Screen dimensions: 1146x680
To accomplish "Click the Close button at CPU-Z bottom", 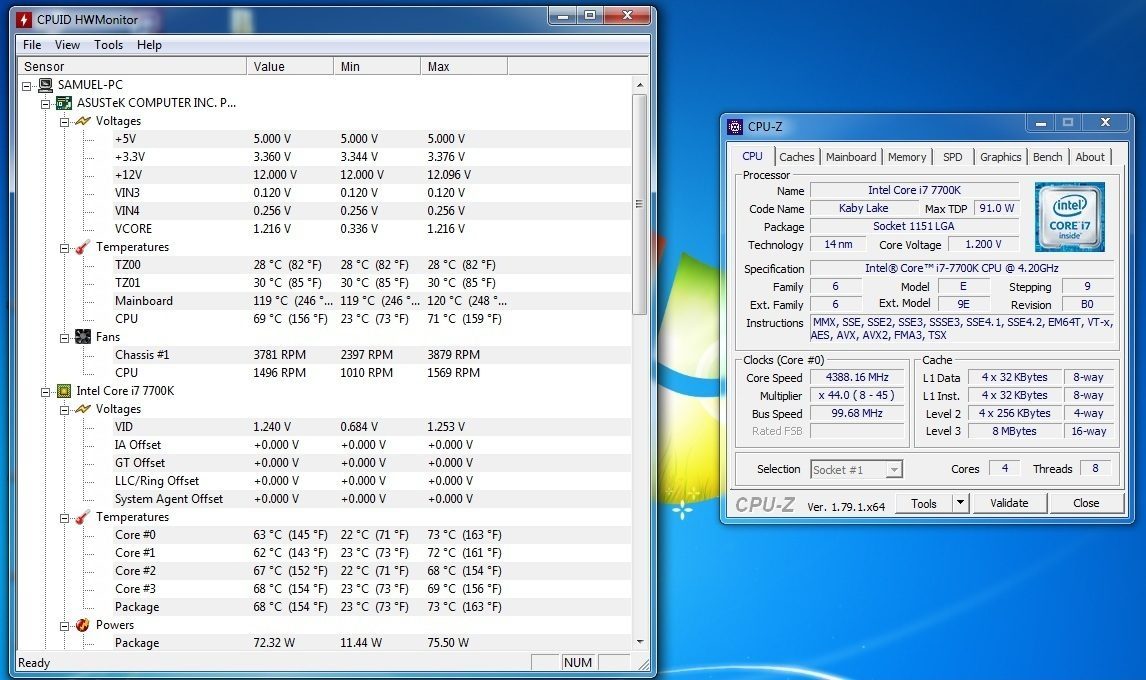I will pyautogui.click(x=1086, y=503).
